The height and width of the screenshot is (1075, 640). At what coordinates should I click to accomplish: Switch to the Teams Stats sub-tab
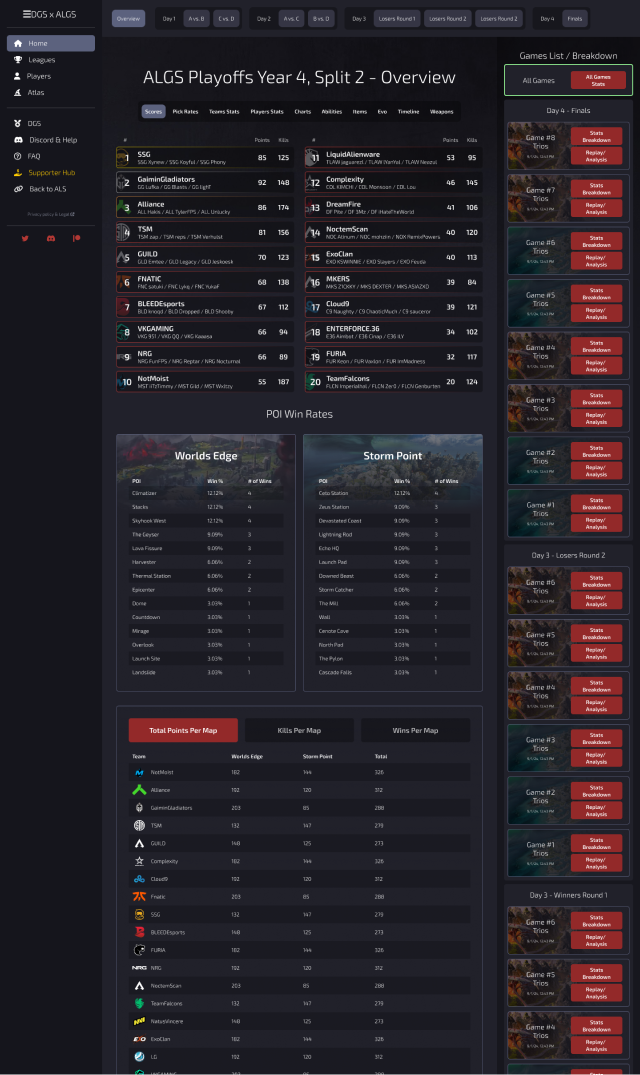(224, 111)
